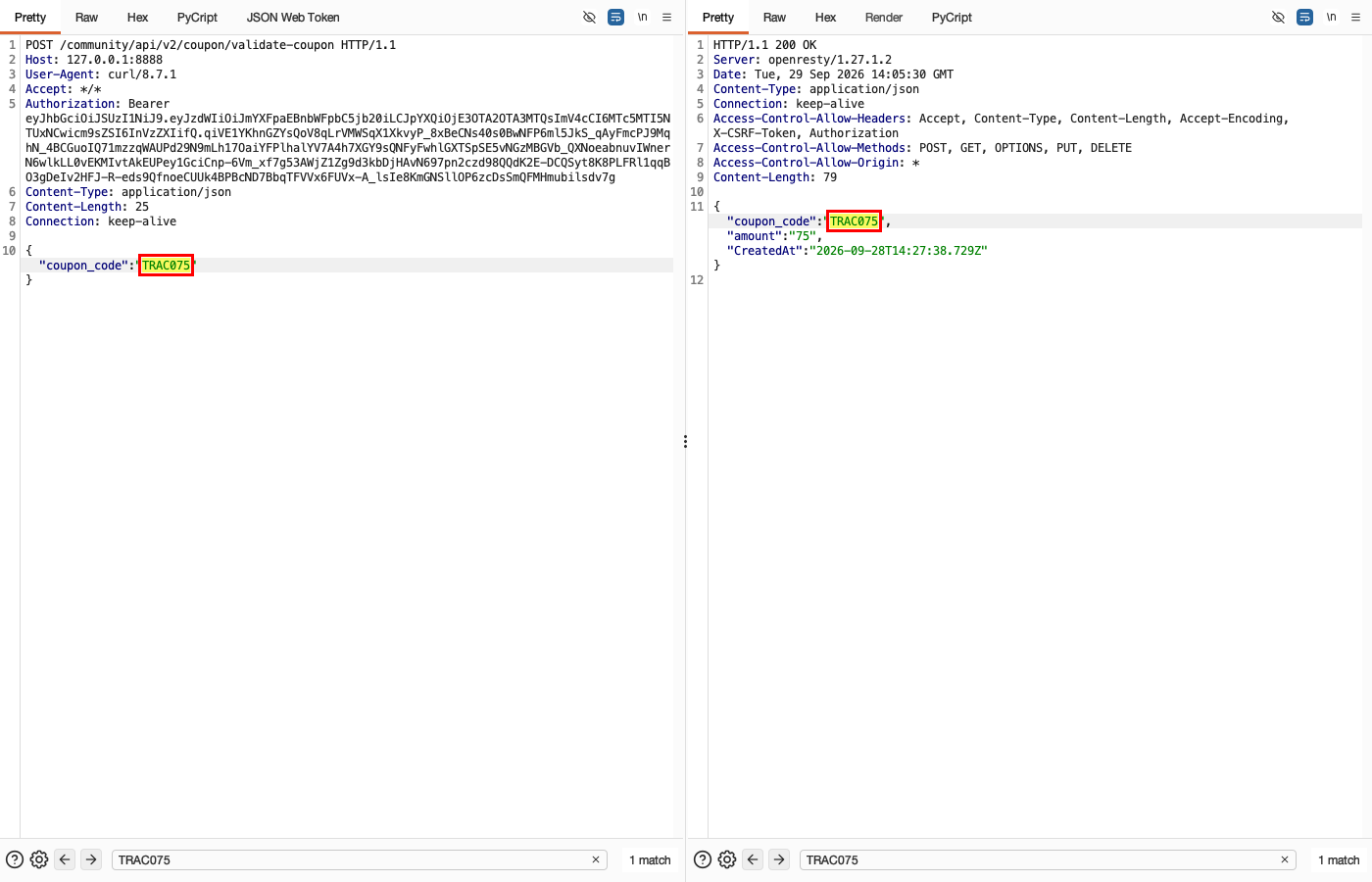Screen dimensions: 1372x882
Task: Click the response 1 match counter
Action: [x=1339, y=859]
